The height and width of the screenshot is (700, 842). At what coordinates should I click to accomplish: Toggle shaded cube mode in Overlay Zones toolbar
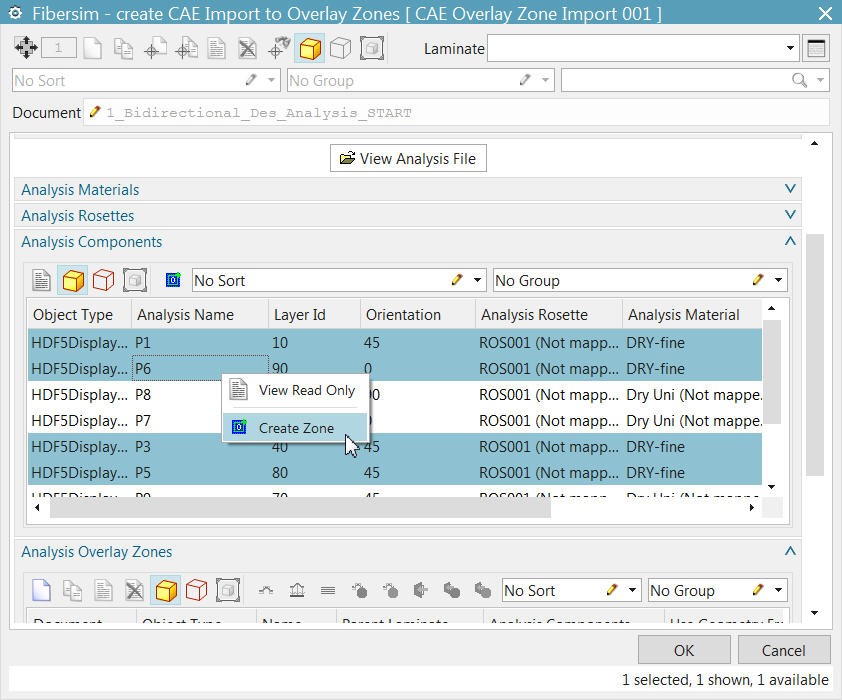(x=166, y=590)
